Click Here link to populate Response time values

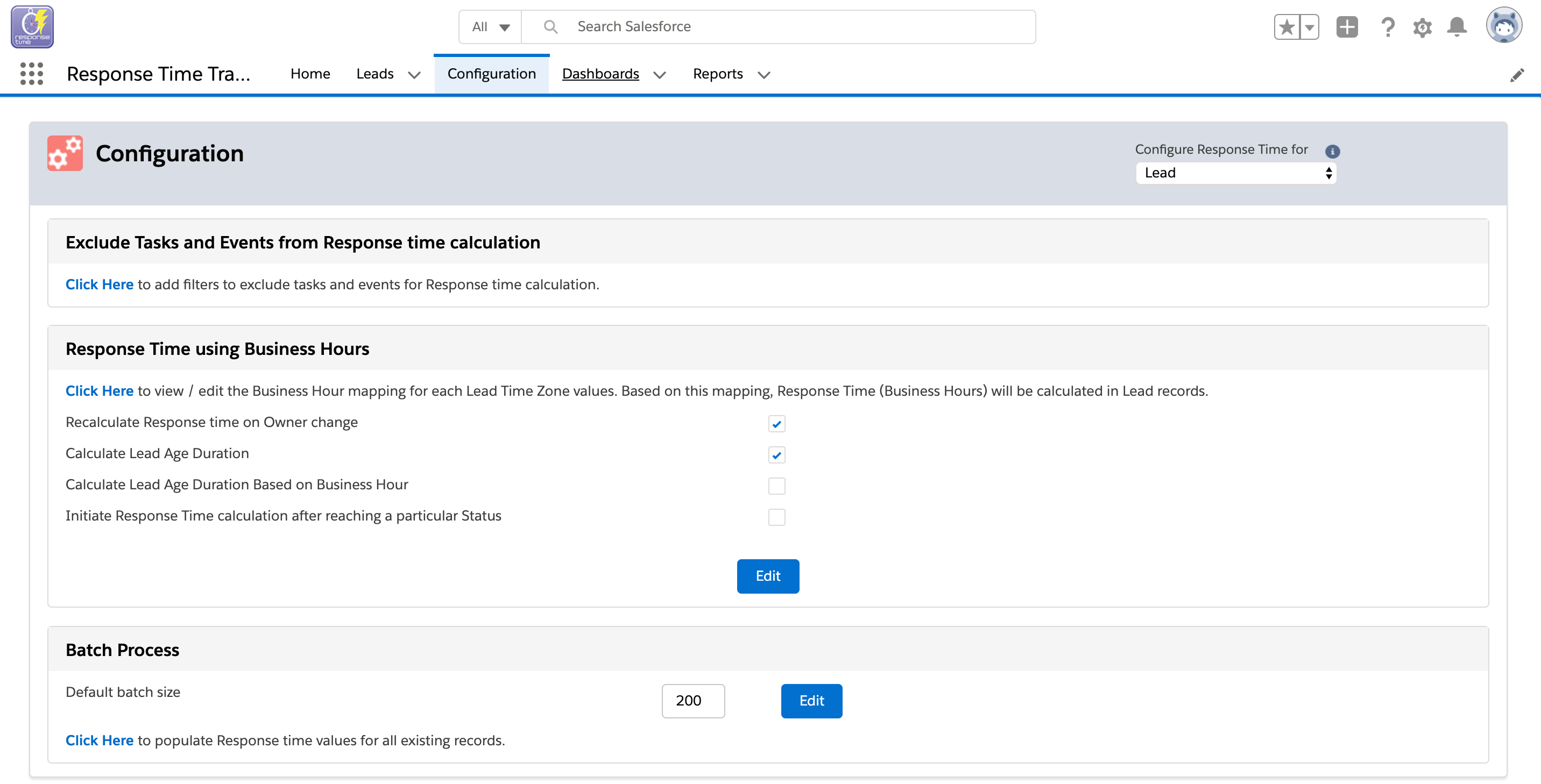pos(100,740)
